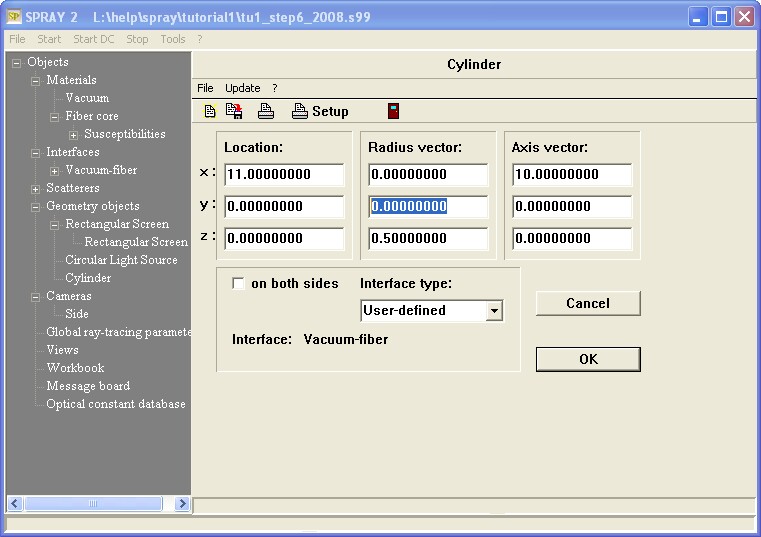This screenshot has width=761, height=537.
Task: Enable the 'on both sides' checkbox
Action: (238, 284)
